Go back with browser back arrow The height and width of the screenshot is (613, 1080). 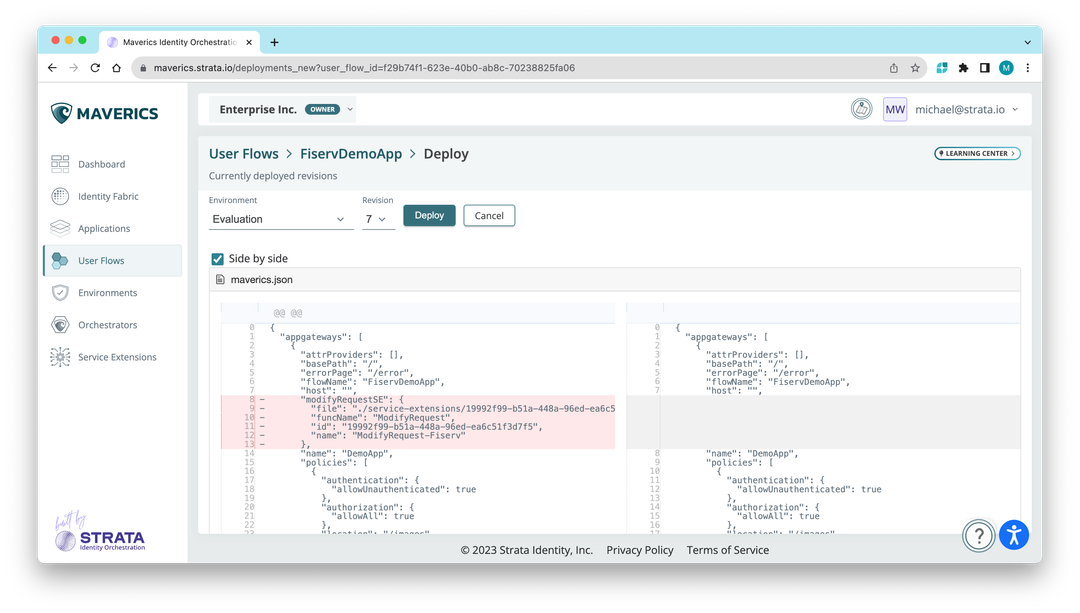tap(52, 67)
